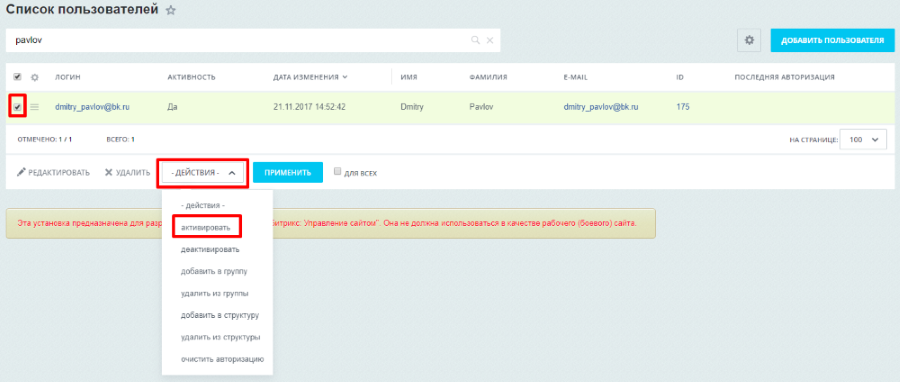The image size is (900, 382).
Task: Choose добавить в группу option
Action: (x=214, y=271)
